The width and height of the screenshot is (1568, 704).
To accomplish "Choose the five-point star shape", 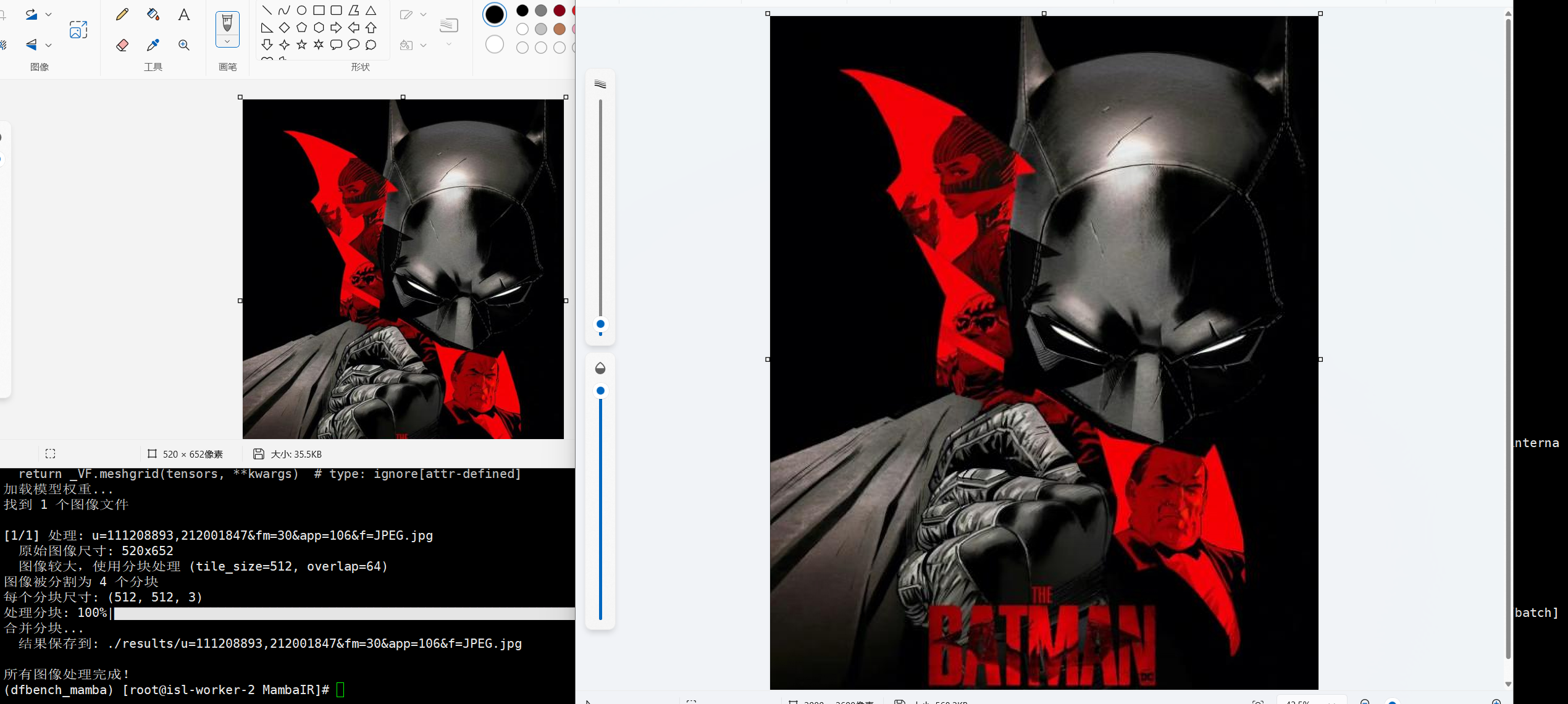I will tap(301, 44).
